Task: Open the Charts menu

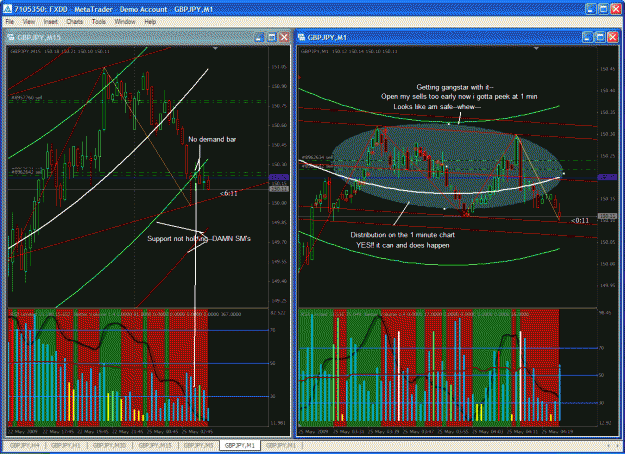Action: (x=75, y=22)
